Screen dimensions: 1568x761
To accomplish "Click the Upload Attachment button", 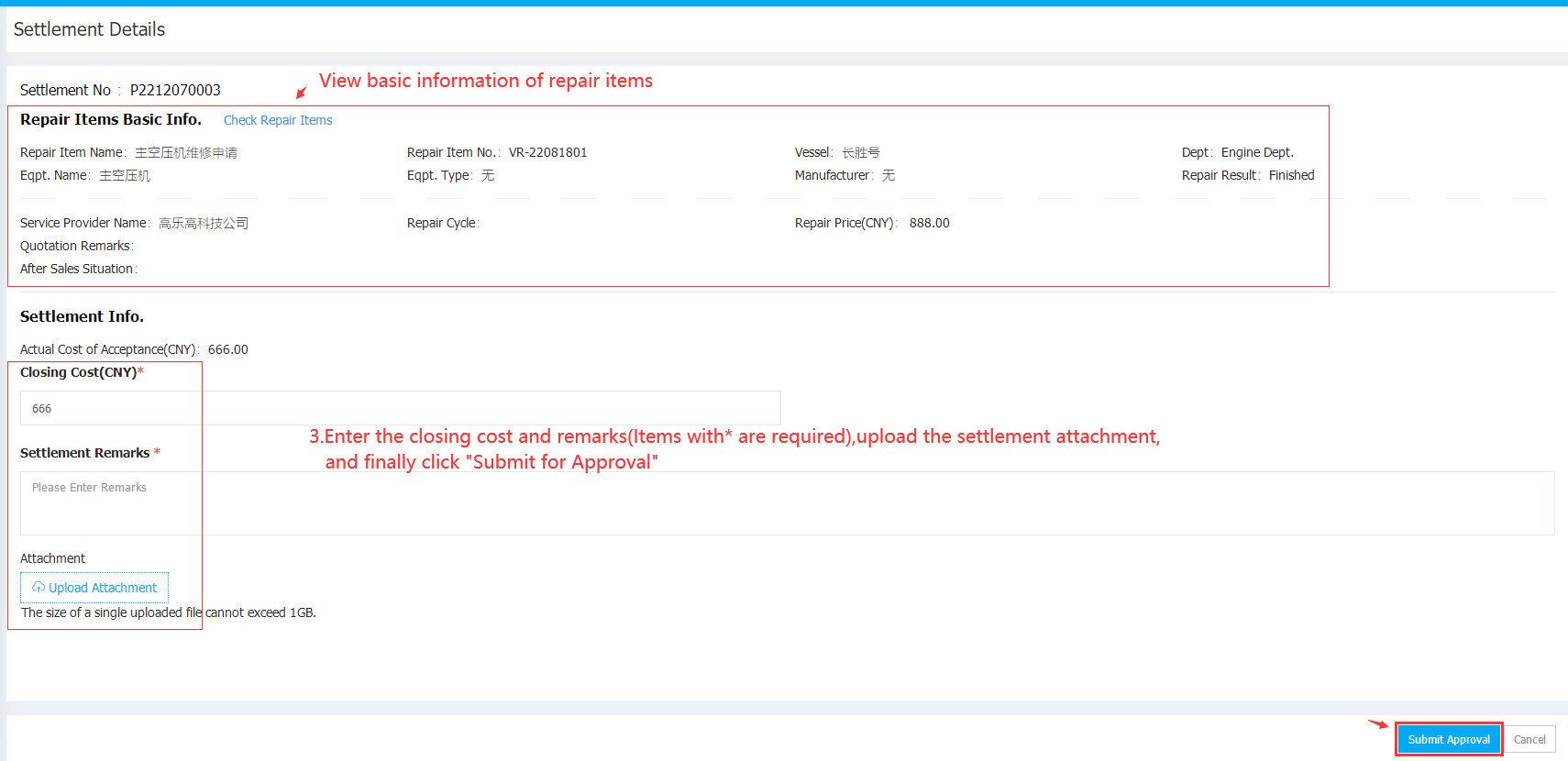I will tap(94, 588).
